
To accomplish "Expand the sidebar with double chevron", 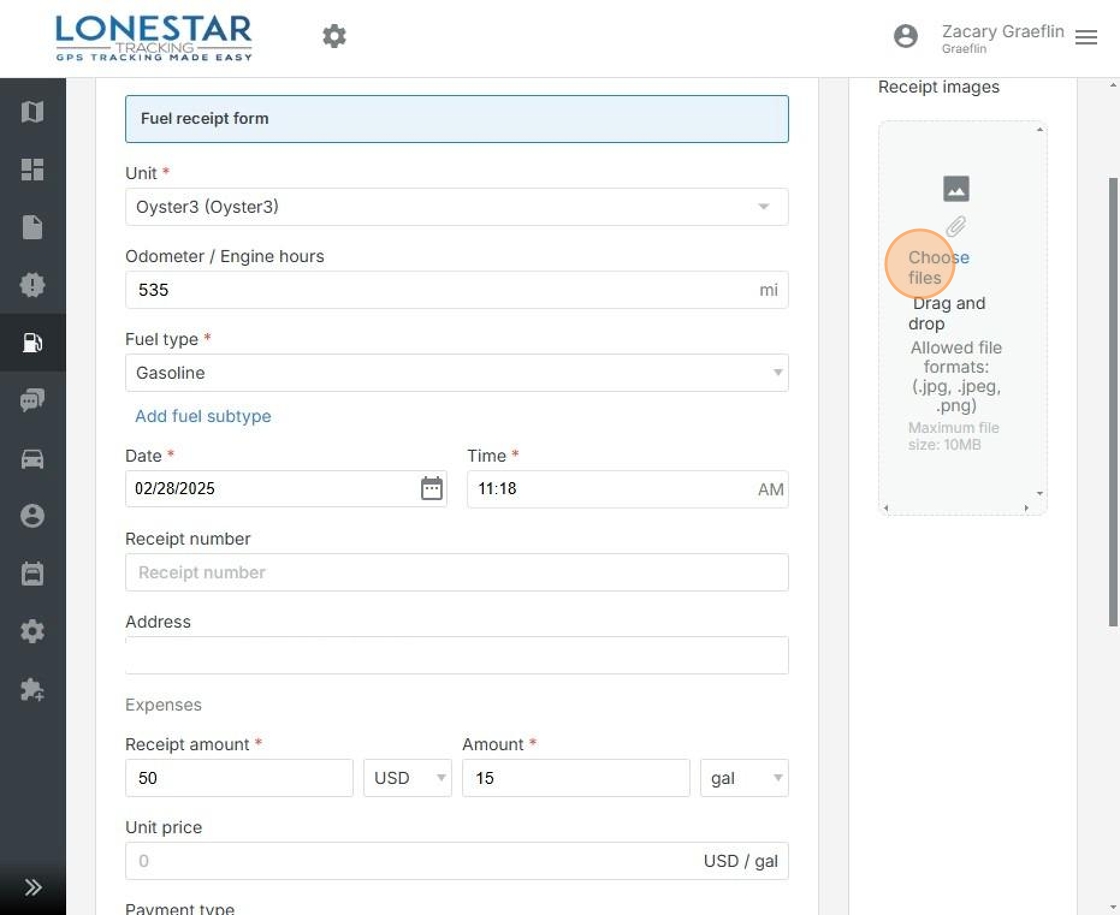I will coord(32,887).
